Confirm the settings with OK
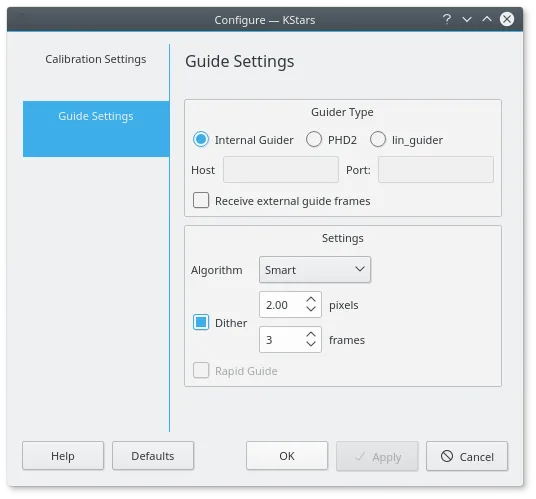The width and height of the screenshot is (536, 499). (x=287, y=456)
